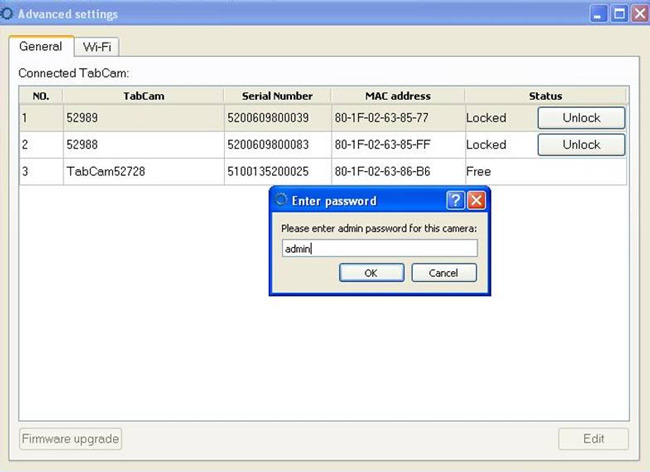The image size is (650, 472).
Task: Click Locked status in row 52988
Action: (486, 145)
